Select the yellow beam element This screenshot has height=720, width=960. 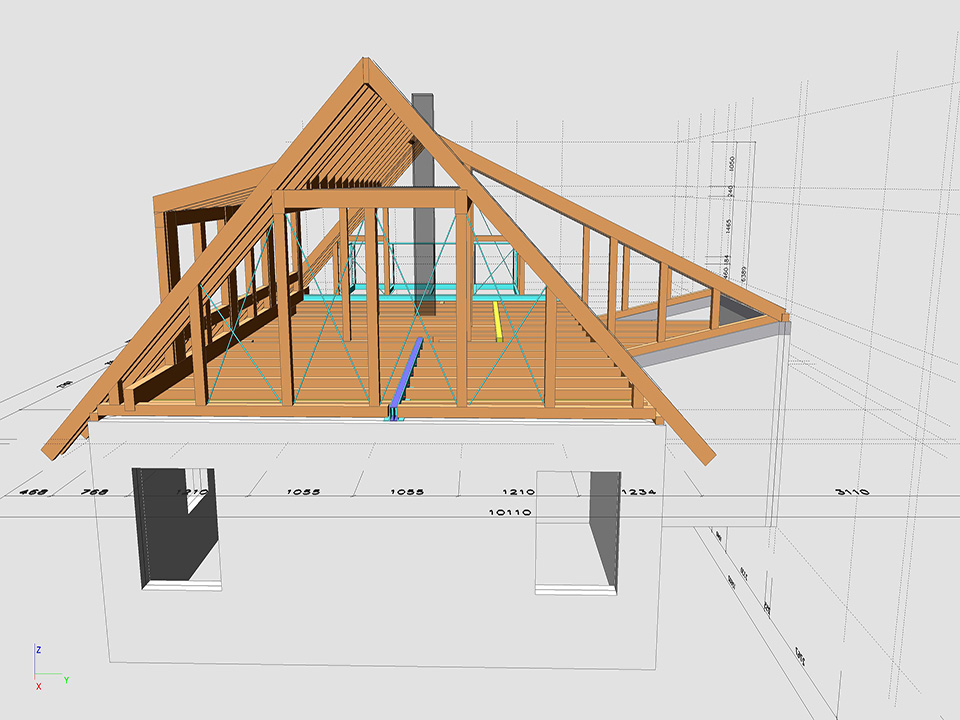pyautogui.click(x=497, y=321)
